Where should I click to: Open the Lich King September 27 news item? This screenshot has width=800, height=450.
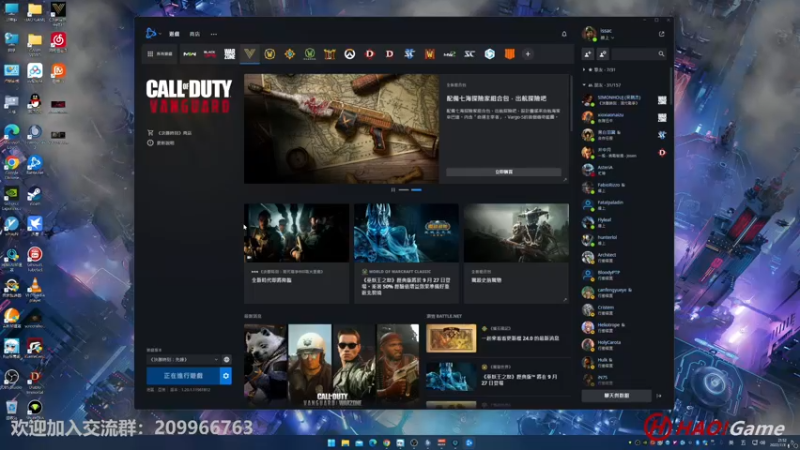coord(497,377)
